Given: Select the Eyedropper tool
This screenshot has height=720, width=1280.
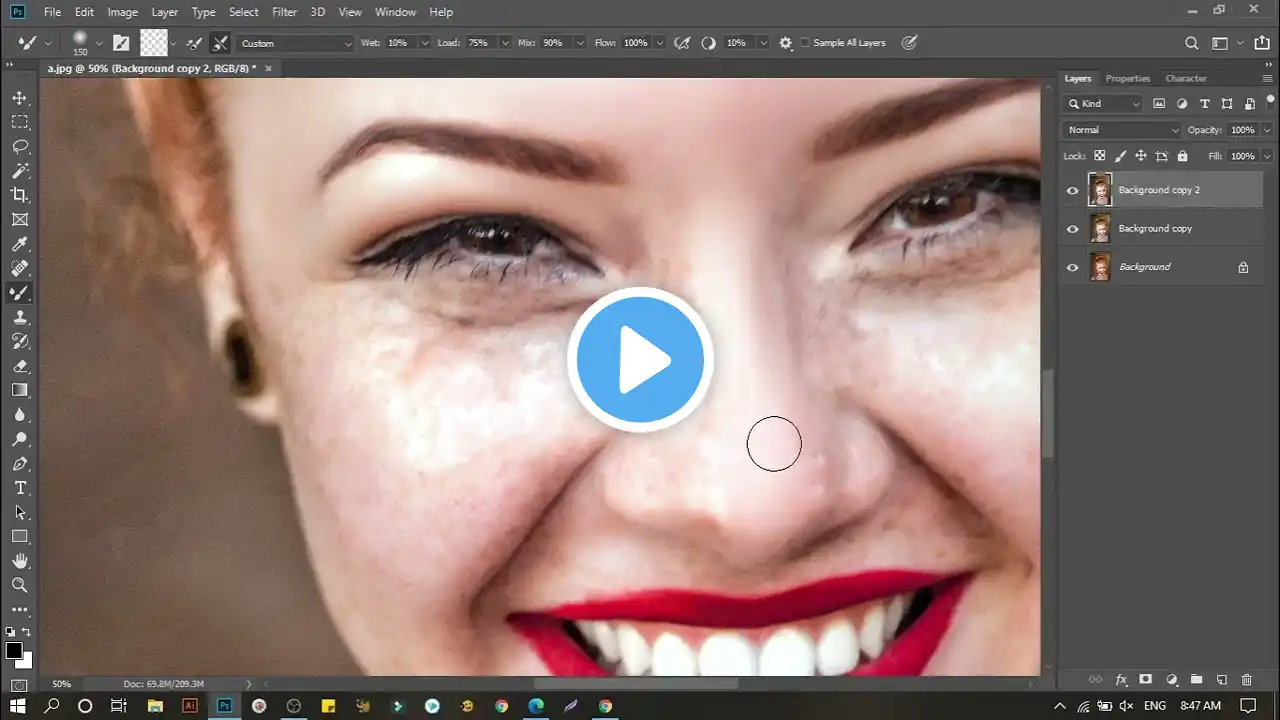Looking at the screenshot, I should pyautogui.click(x=20, y=244).
